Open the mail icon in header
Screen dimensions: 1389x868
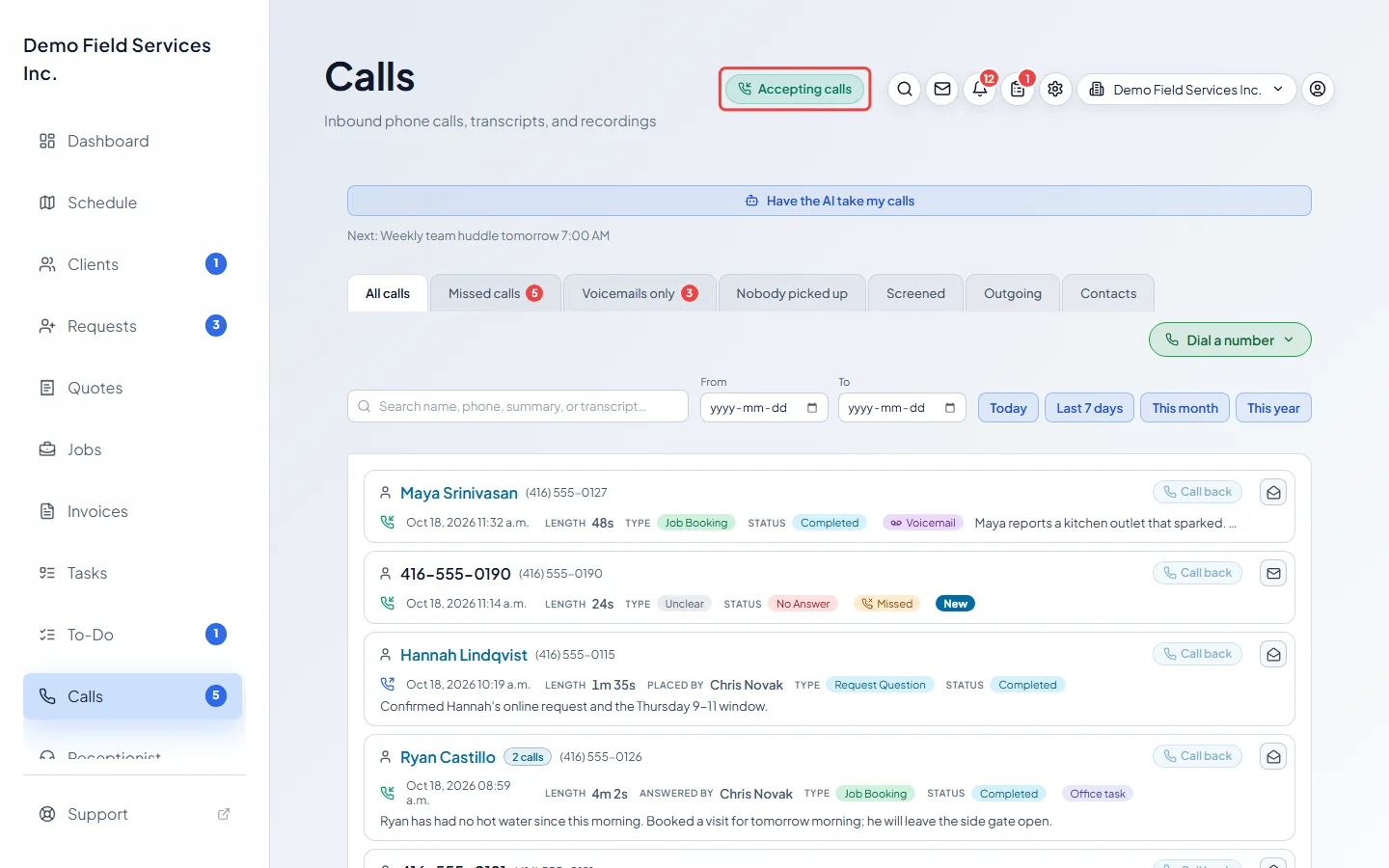point(942,89)
